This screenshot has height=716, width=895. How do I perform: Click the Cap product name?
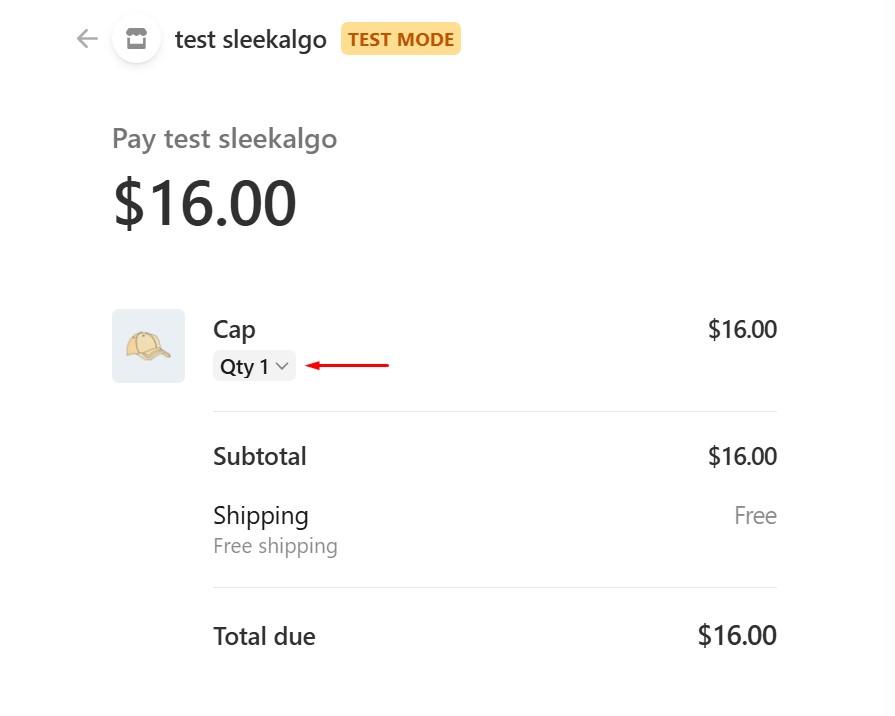(x=234, y=330)
